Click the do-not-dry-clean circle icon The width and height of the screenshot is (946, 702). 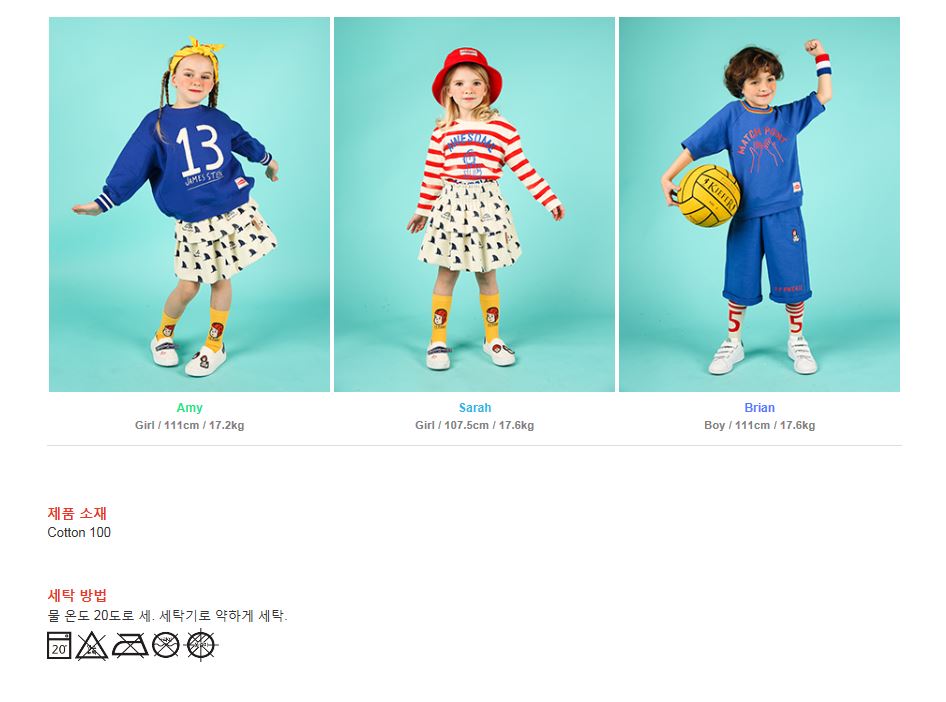(166, 645)
